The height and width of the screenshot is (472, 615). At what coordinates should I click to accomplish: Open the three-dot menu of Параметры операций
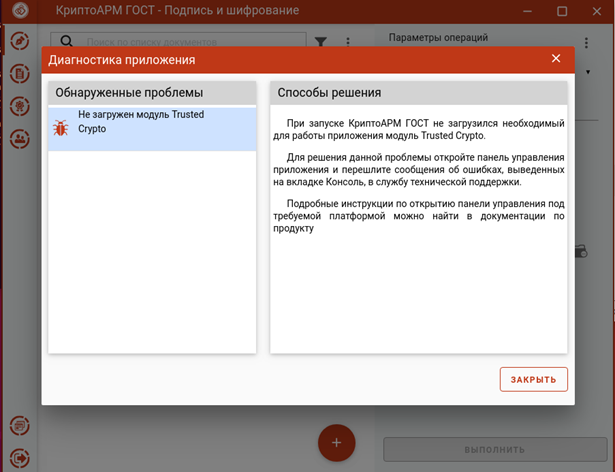[586, 43]
